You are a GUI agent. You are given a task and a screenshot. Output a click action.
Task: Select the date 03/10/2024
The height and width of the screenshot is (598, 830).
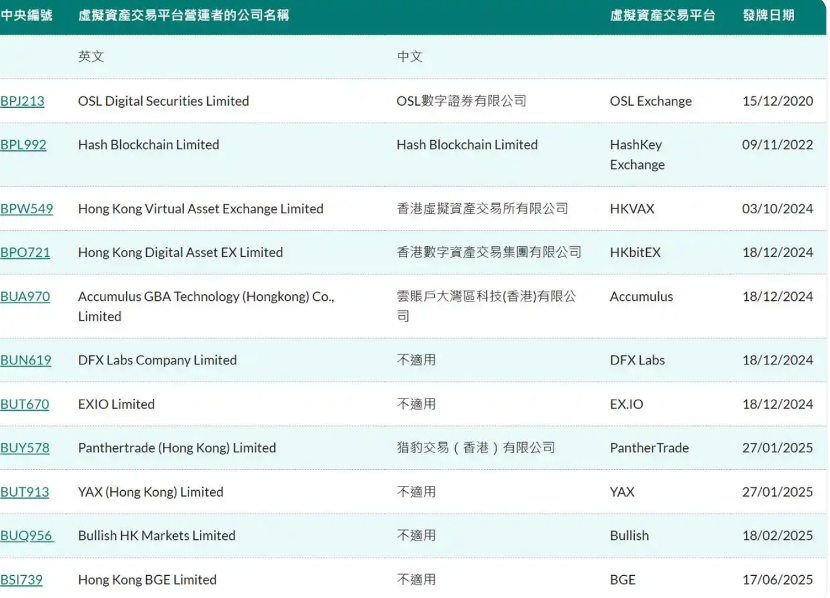coord(778,209)
